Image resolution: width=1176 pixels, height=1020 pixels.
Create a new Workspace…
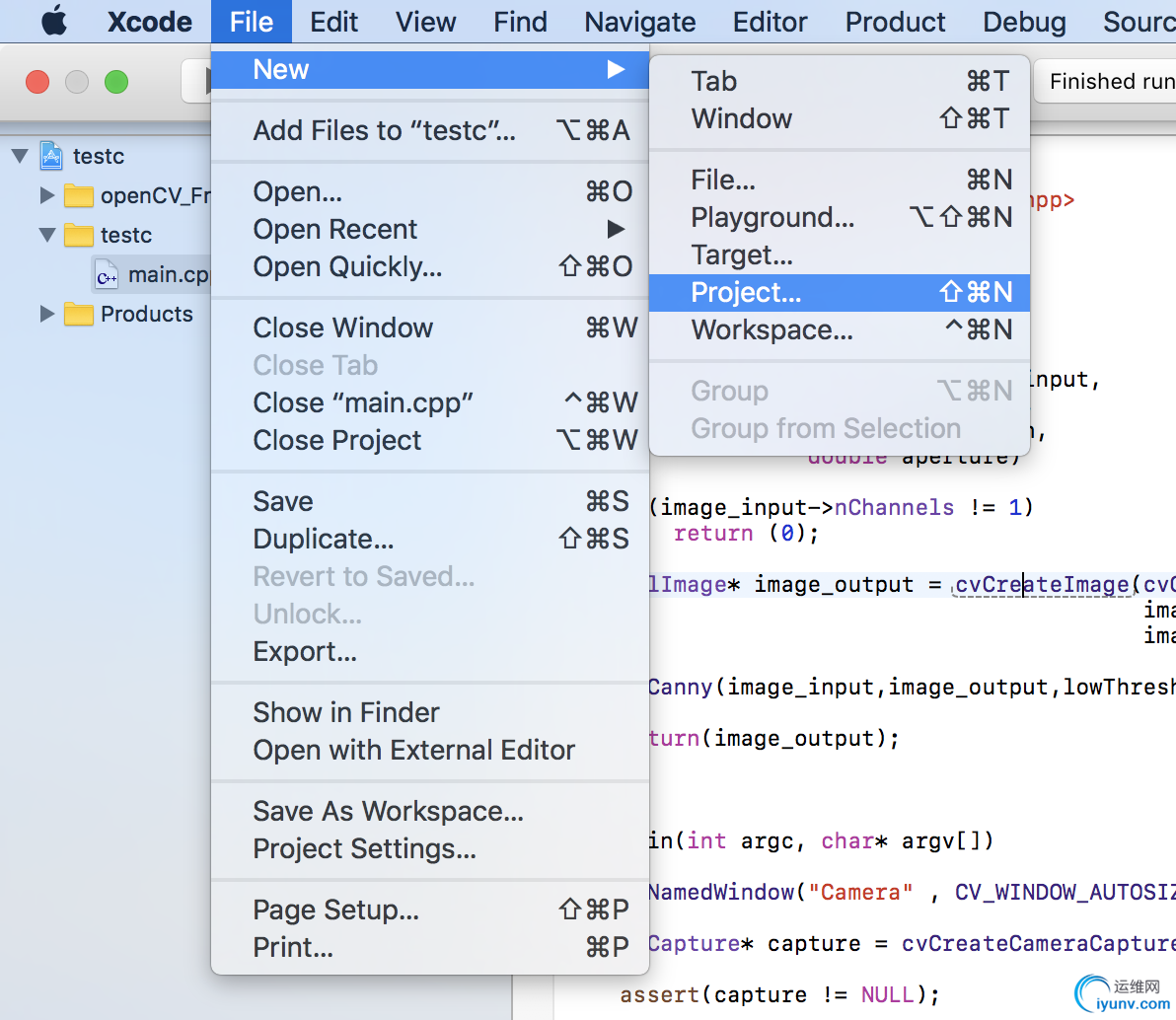point(840,330)
